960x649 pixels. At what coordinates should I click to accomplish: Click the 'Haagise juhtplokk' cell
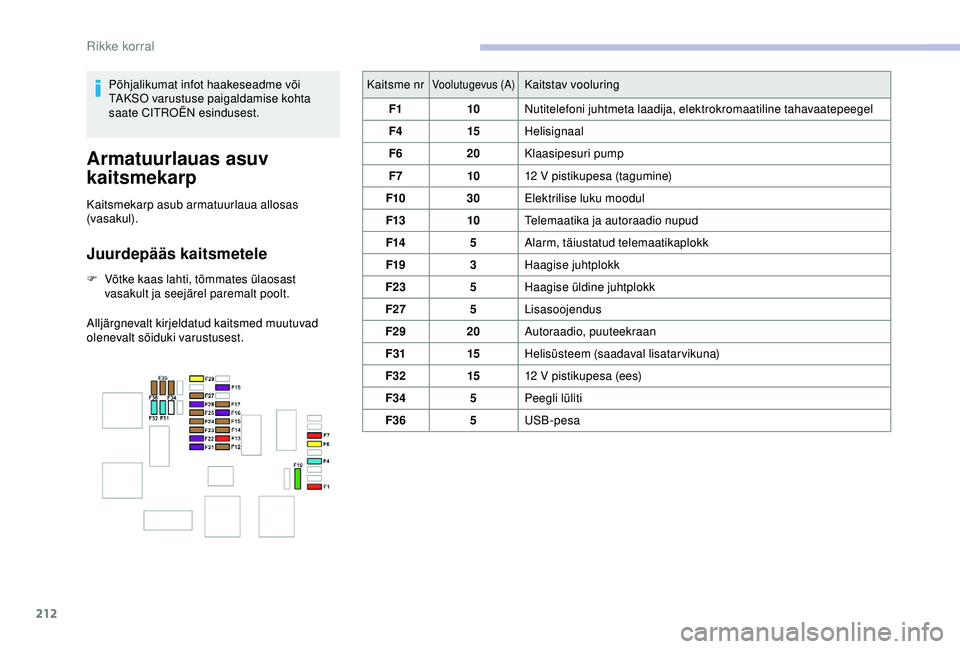point(704,264)
